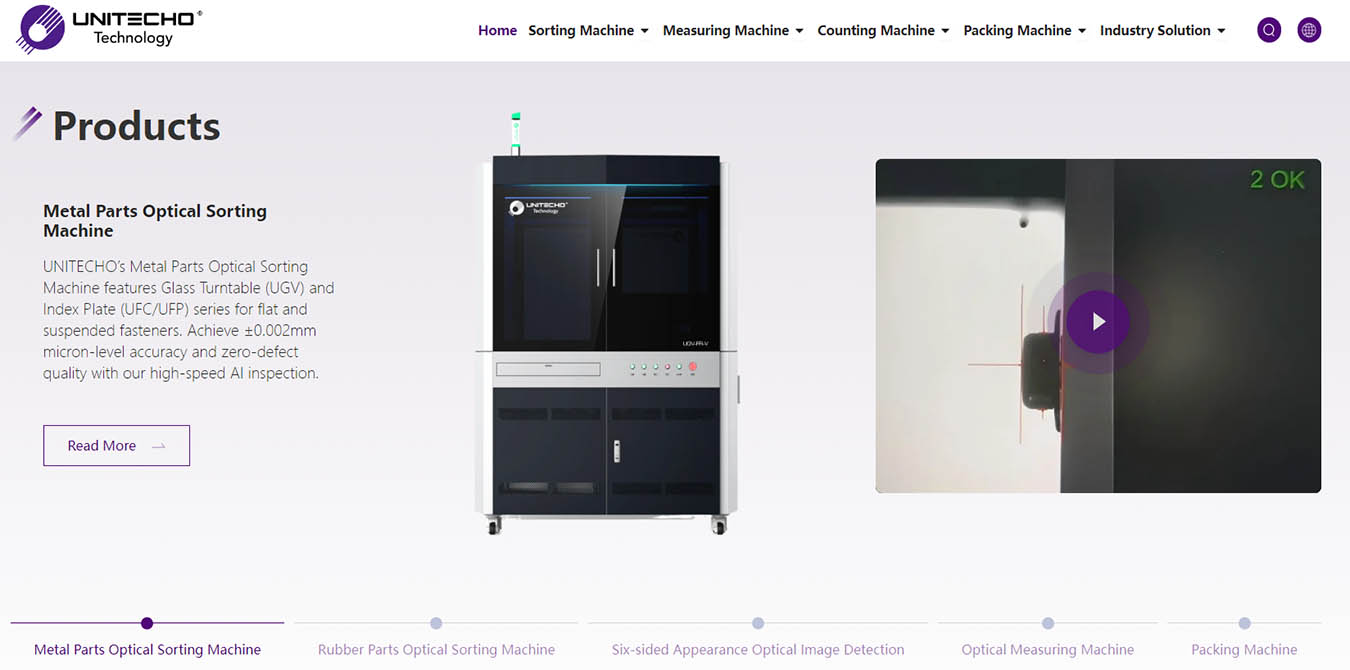
Task: Select the Rubber Parts timeline dot
Action: 436,623
